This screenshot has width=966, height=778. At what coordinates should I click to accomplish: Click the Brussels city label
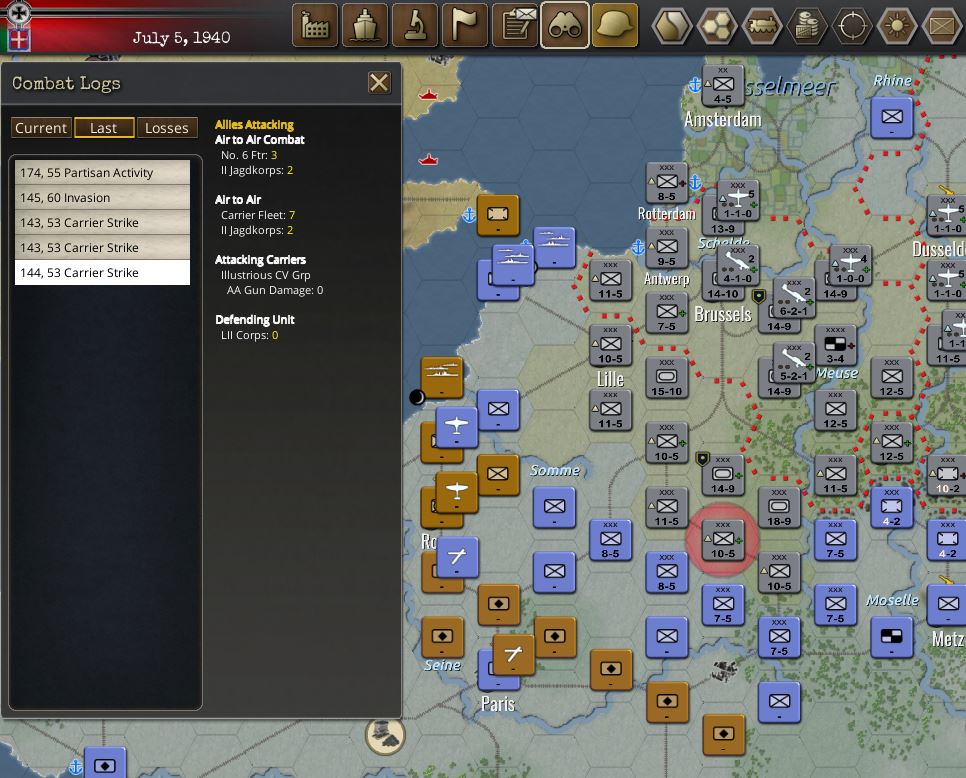723,314
